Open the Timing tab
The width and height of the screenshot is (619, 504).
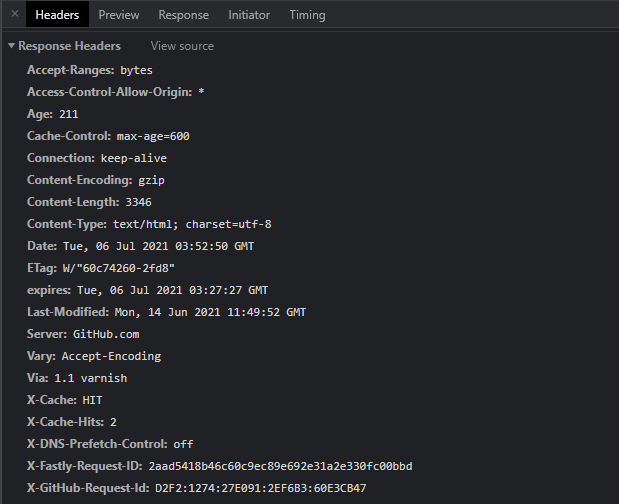[308, 15]
